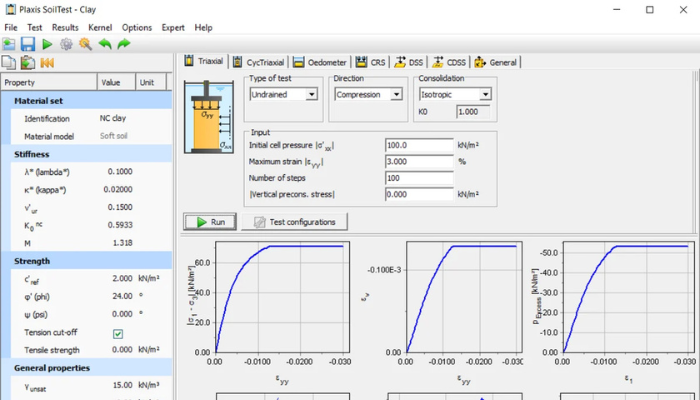Collapse the Material set section header
The width and height of the screenshot is (700, 400).
(87, 101)
